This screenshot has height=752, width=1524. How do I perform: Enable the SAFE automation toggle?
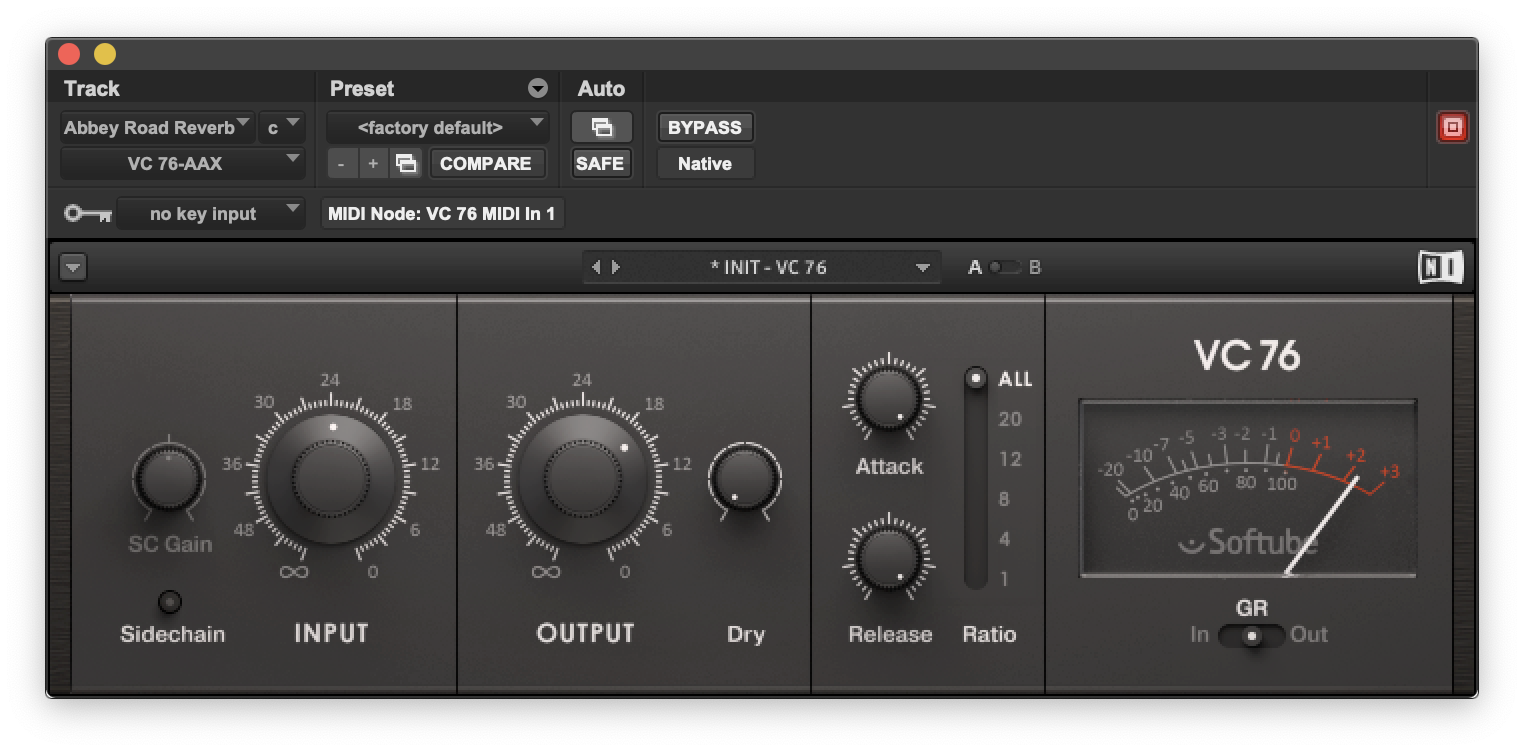pos(601,163)
